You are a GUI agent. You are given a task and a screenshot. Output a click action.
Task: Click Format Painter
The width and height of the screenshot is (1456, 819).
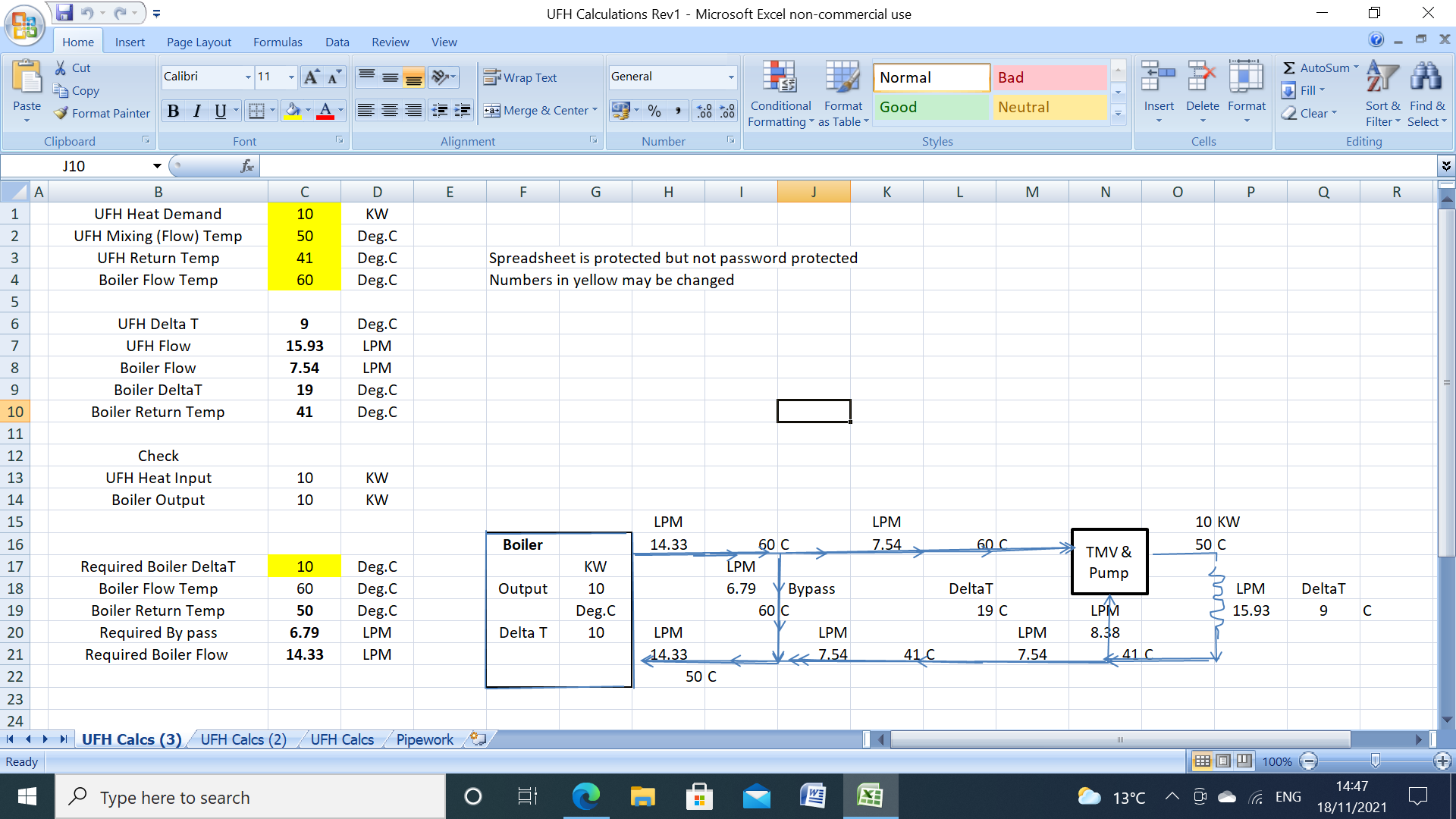[102, 113]
